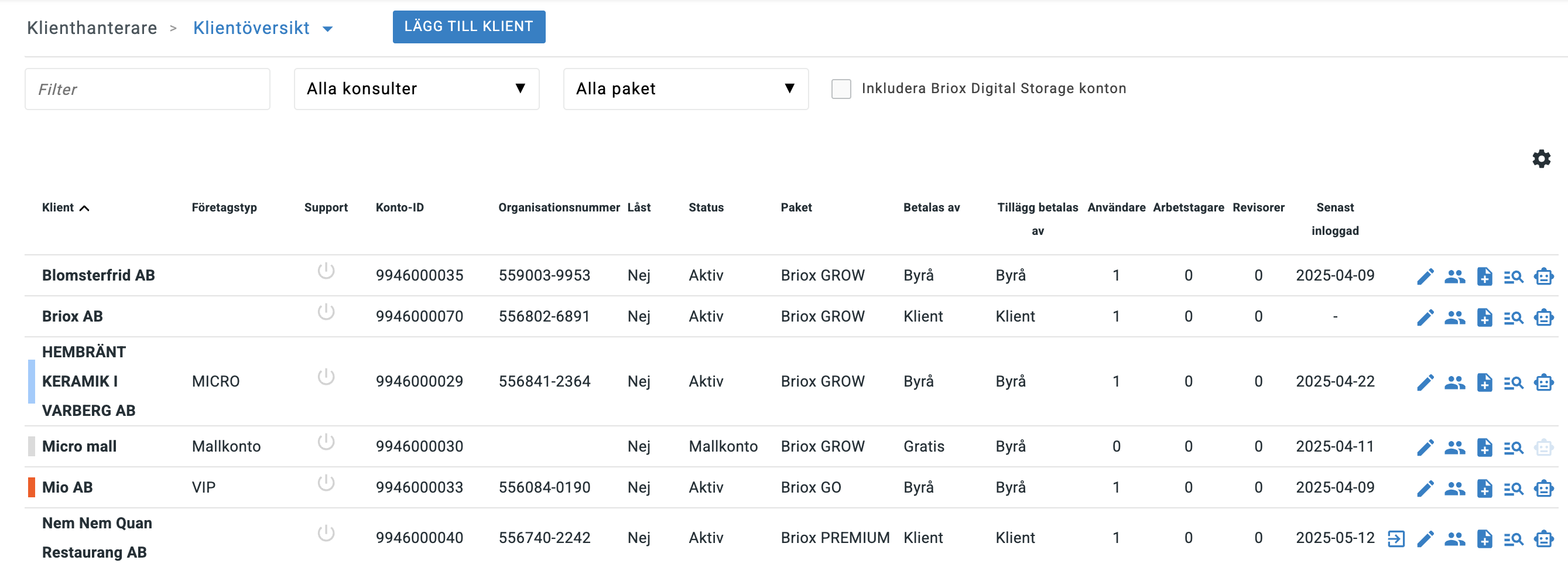Click robot icon in Briox AB row
This screenshot has width=1568, height=567.
pyautogui.click(x=1543, y=318)
